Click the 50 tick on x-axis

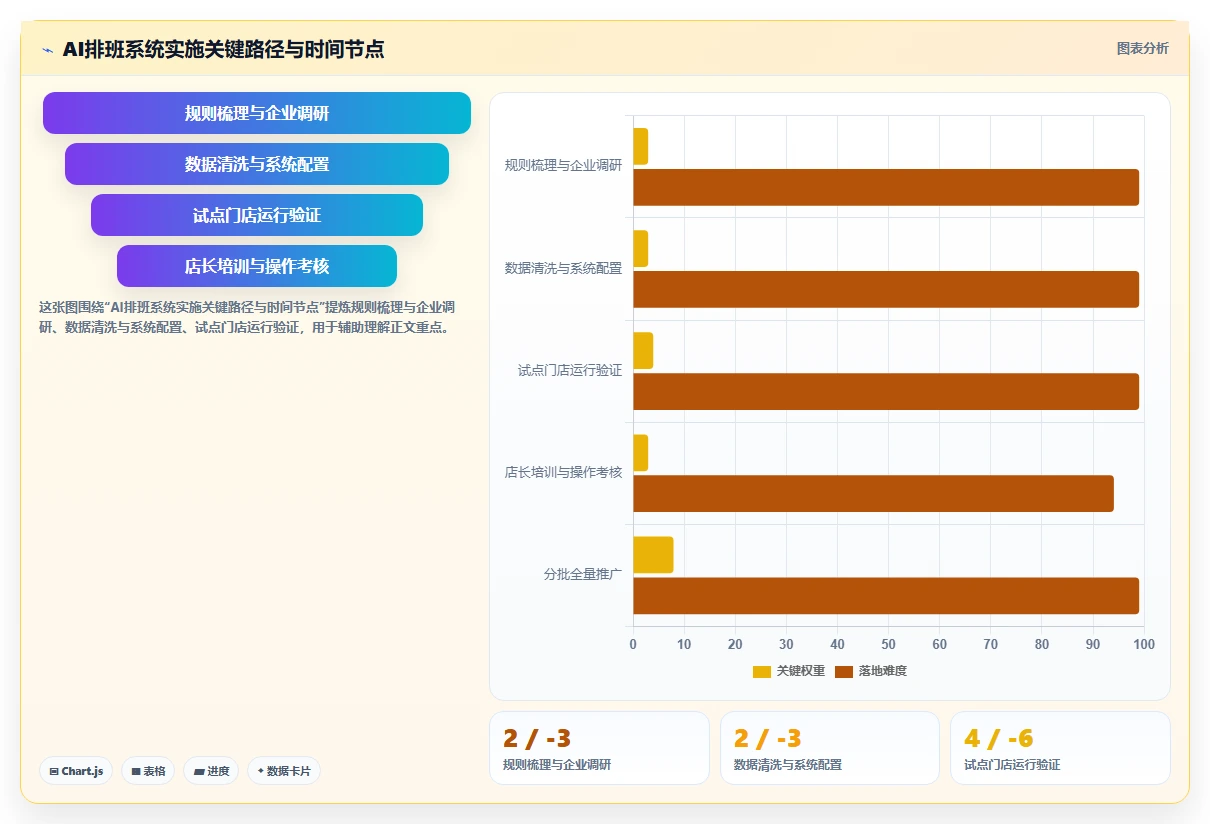888,644
